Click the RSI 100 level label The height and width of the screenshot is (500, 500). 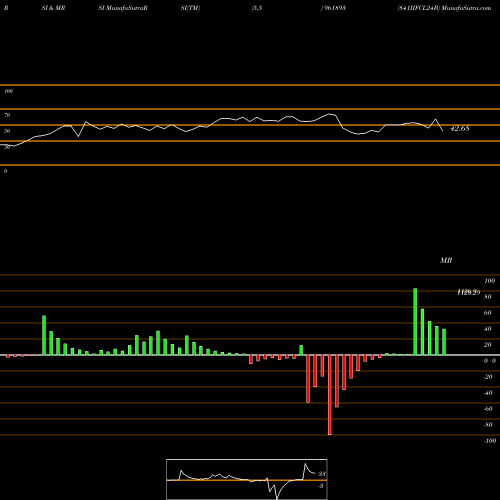8,91
